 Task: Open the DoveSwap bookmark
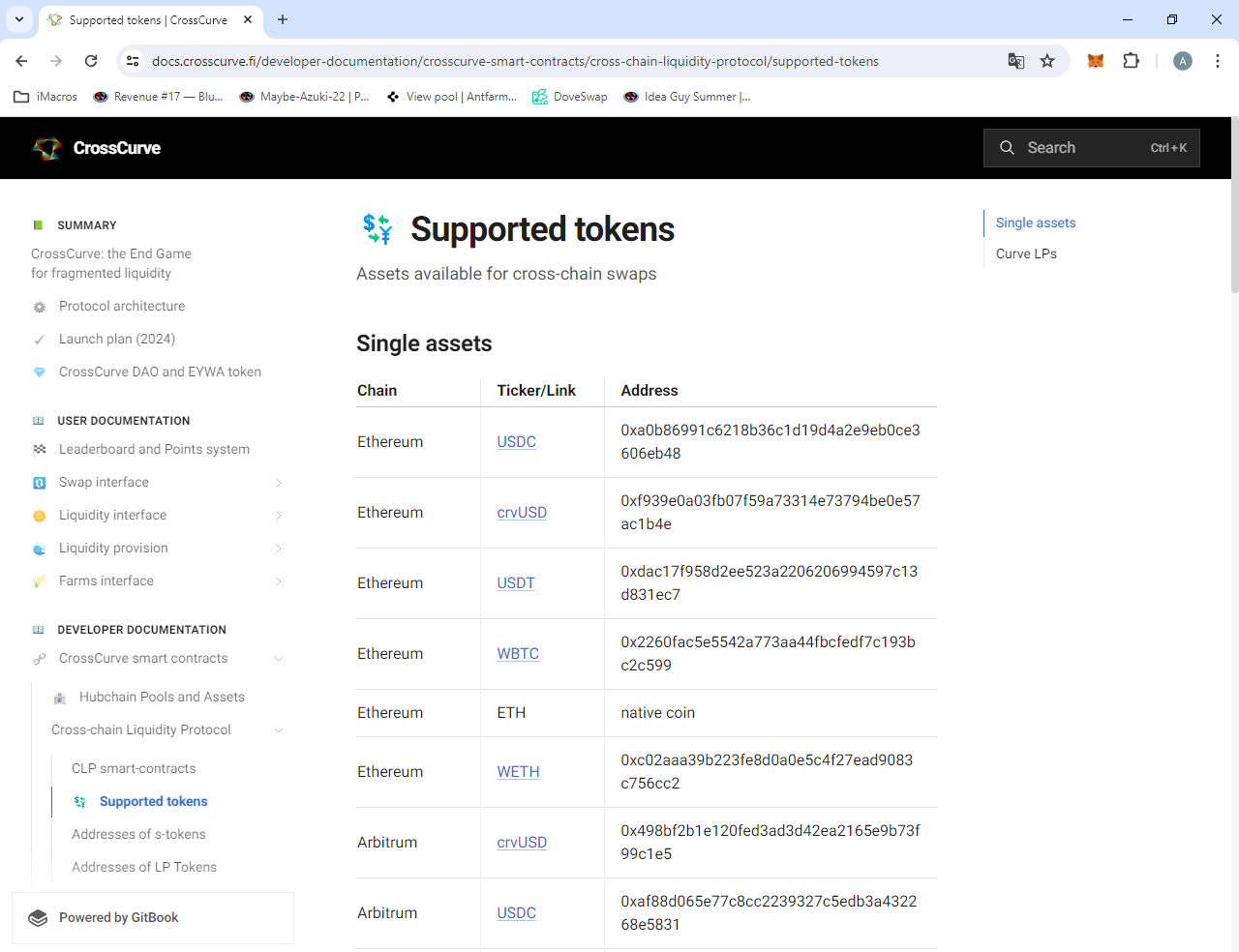coord(570,97)
